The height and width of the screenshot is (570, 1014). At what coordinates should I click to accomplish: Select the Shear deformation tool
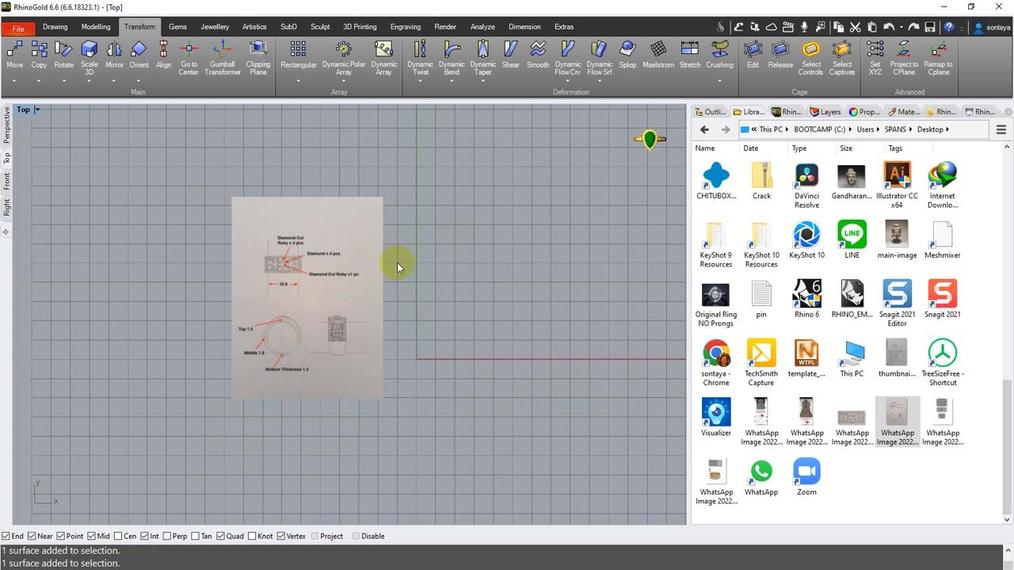tap(510, 54)
